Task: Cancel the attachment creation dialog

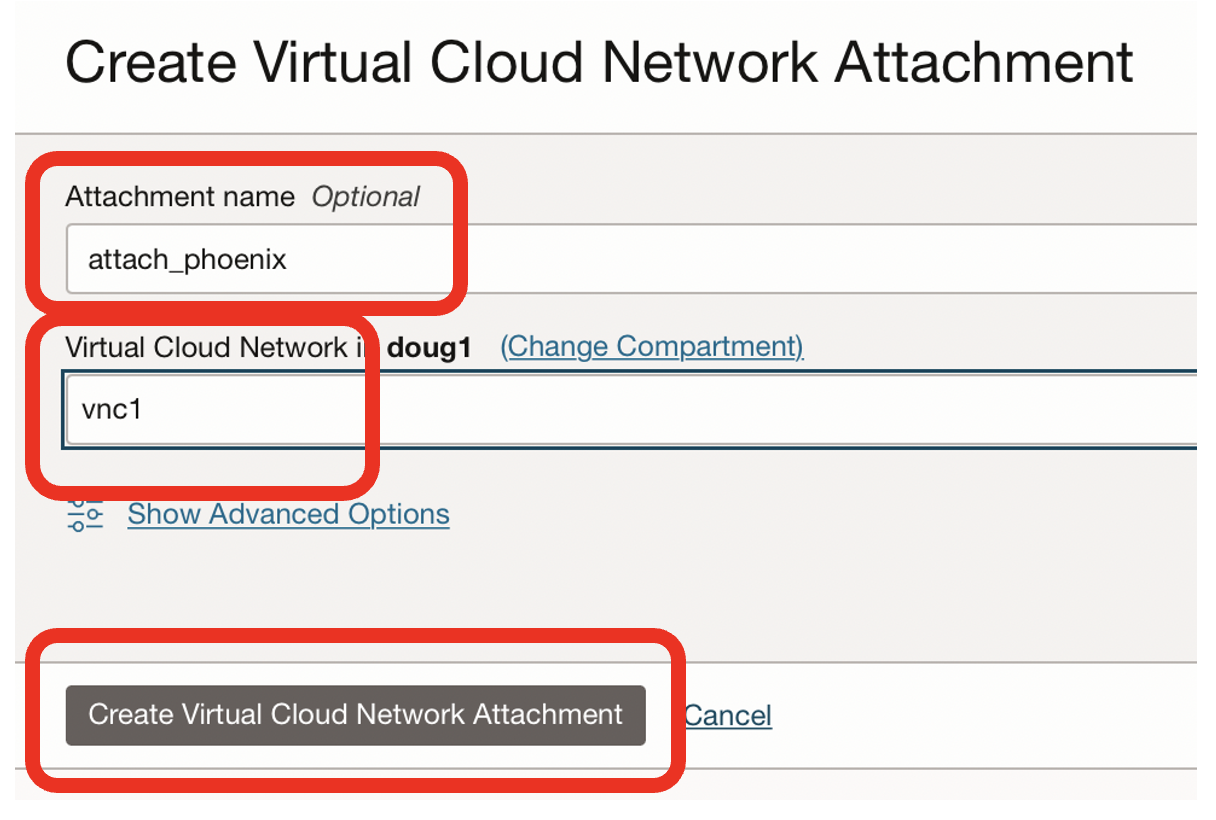Action: [728, 715]
